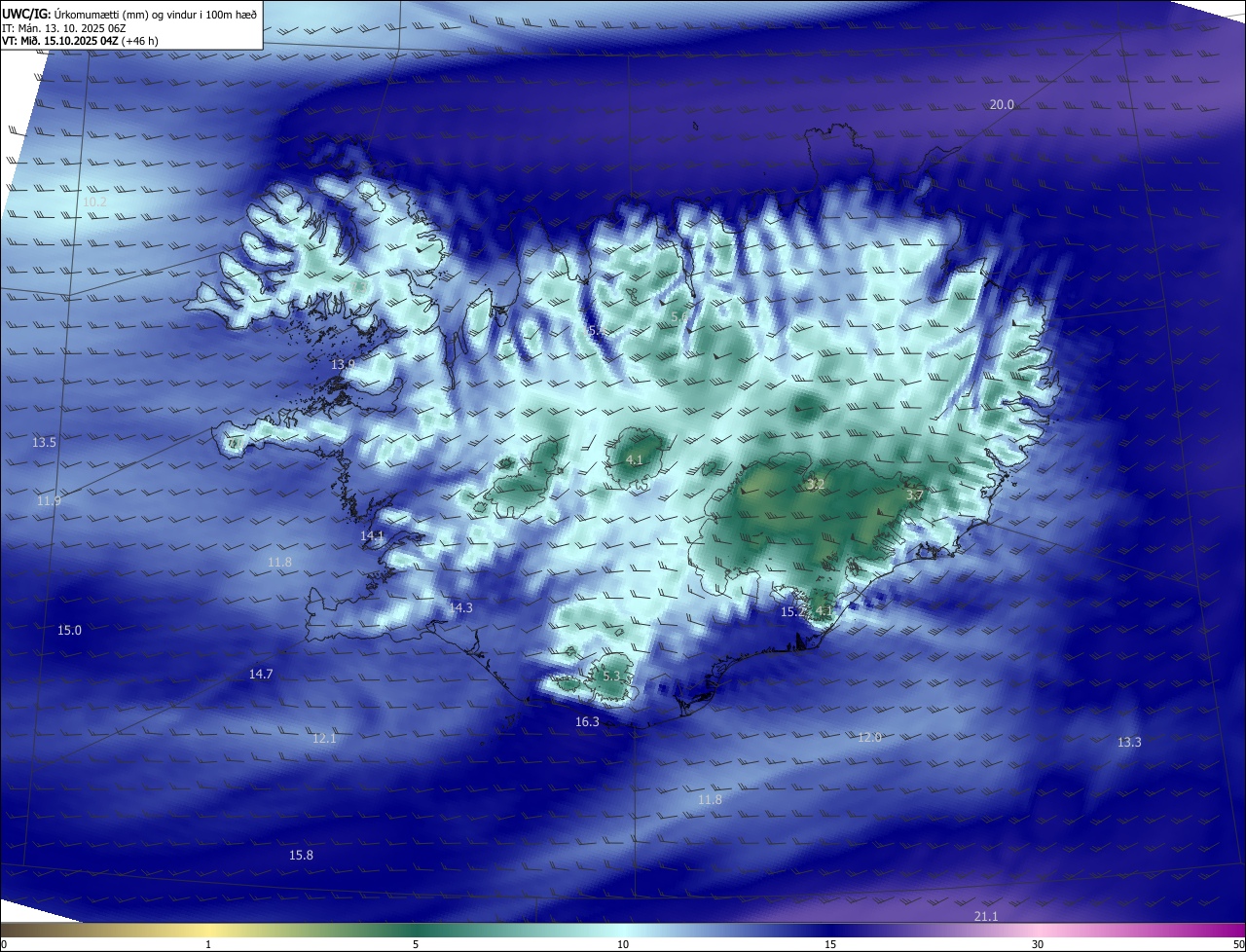Viewport: 1246px width, 952px height.
Task: Click the colorbar tick label "30"
Action: coord(1038,944)
